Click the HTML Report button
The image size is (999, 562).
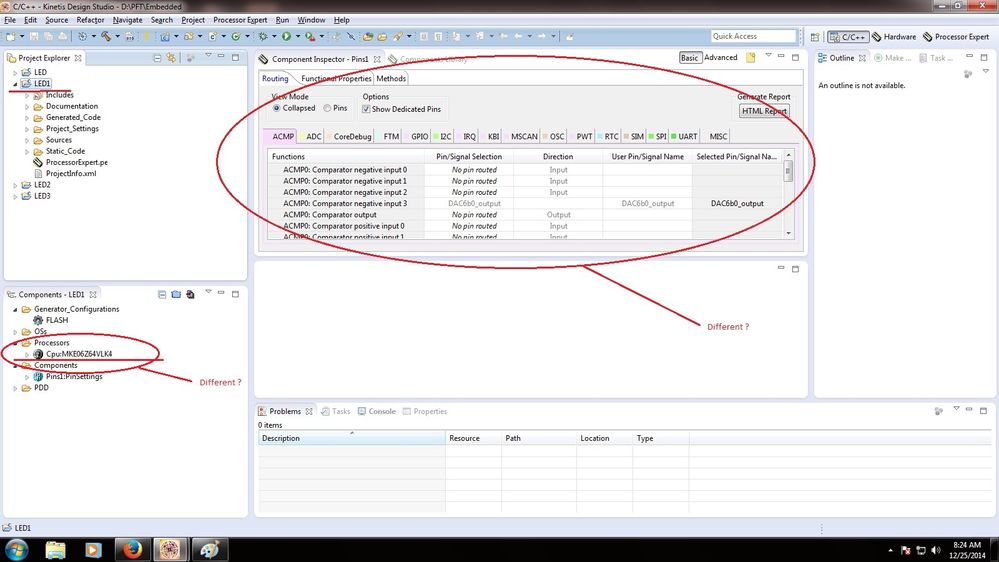pyautogui.click(x=764, y=111)
